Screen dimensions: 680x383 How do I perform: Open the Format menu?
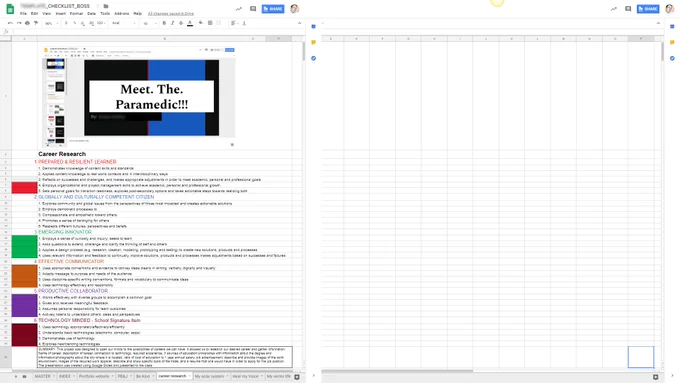click(76, 13)
